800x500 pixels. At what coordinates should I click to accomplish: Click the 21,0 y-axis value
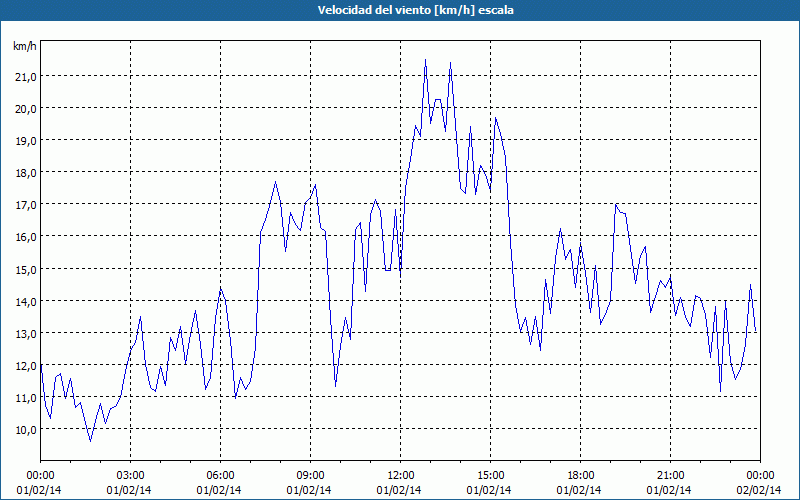(25, 77)
